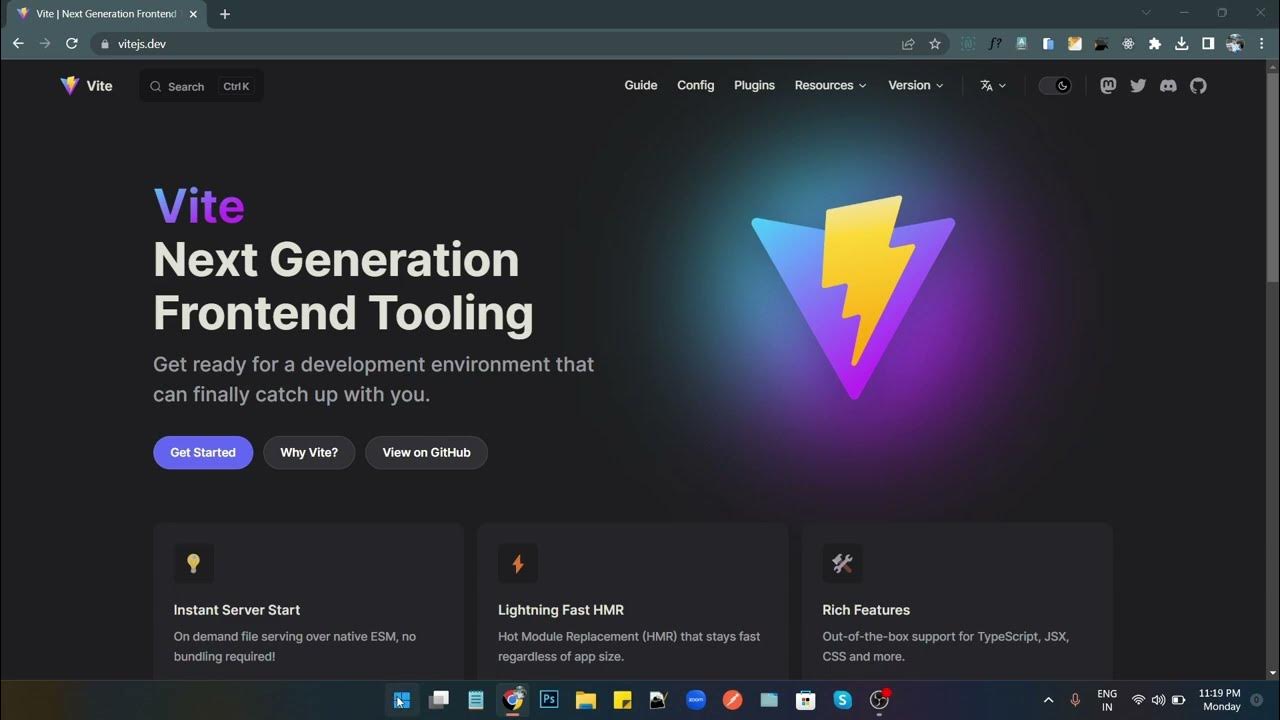Open Task View from the taskbar

(438, 700)
